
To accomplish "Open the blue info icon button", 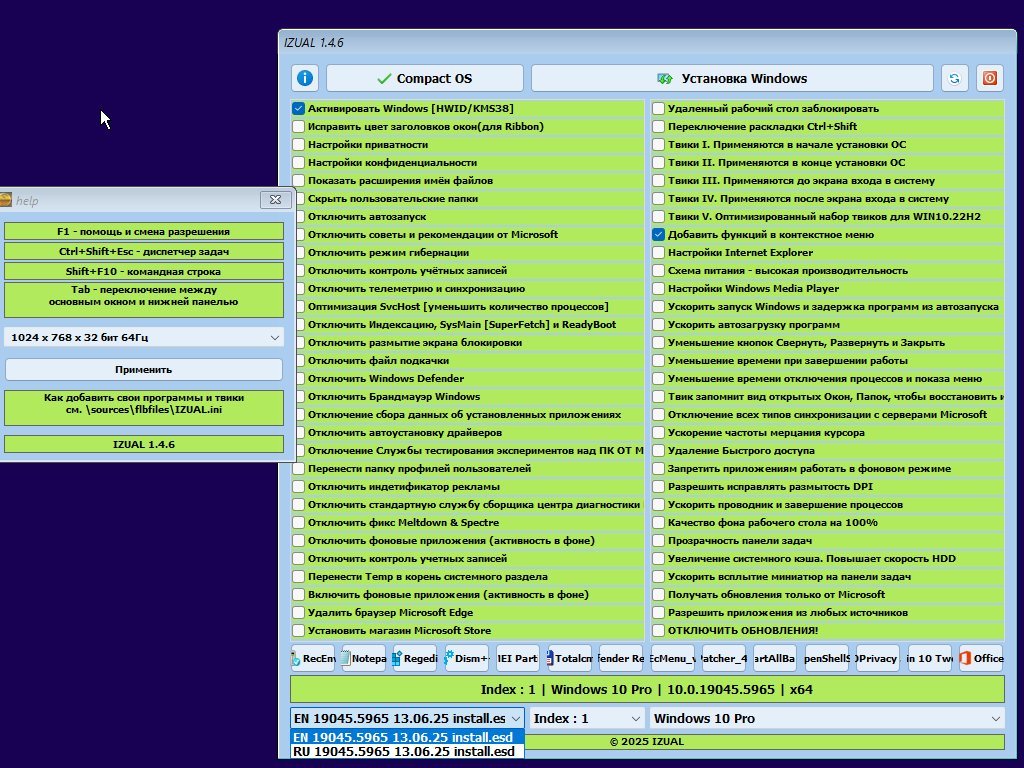I will (305, 78).
